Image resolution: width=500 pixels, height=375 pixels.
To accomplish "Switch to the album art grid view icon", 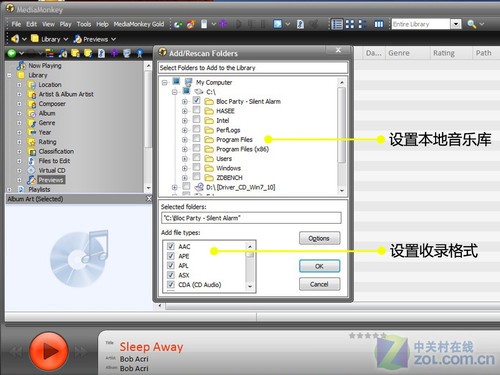I will click(350, 24).
